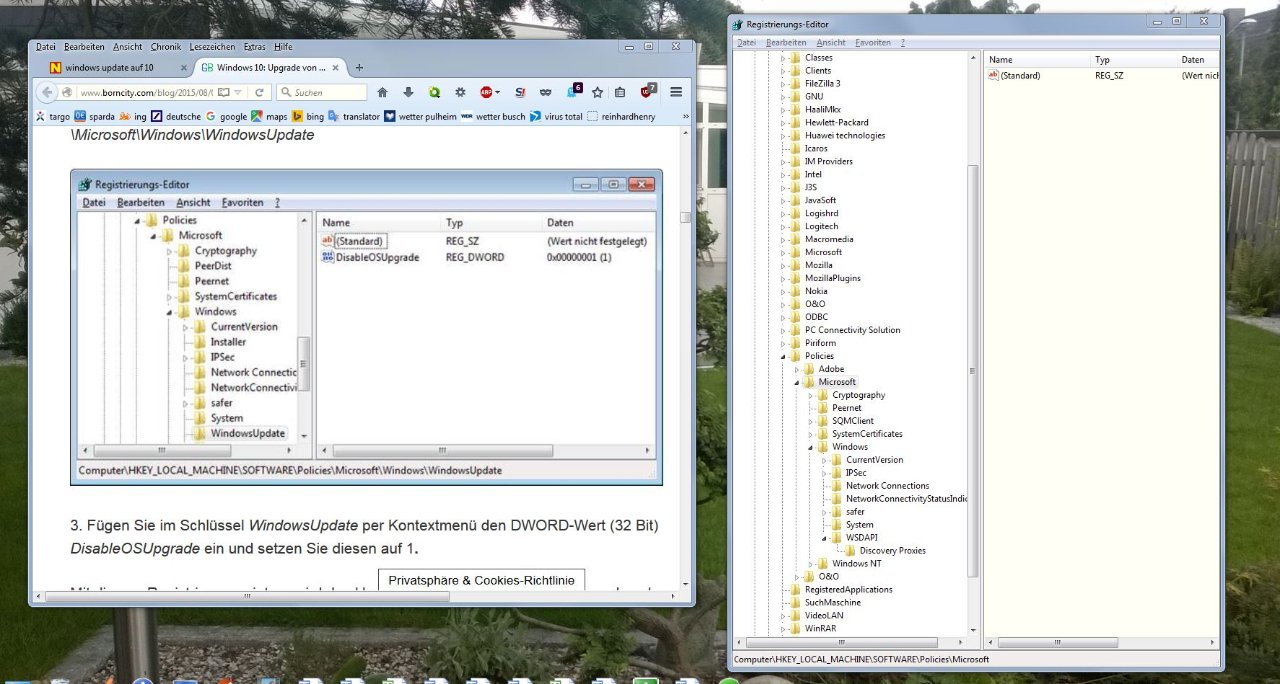Expand the Windows NT registry key
This screenshot has width=1280, height=684.
point(811,564)
